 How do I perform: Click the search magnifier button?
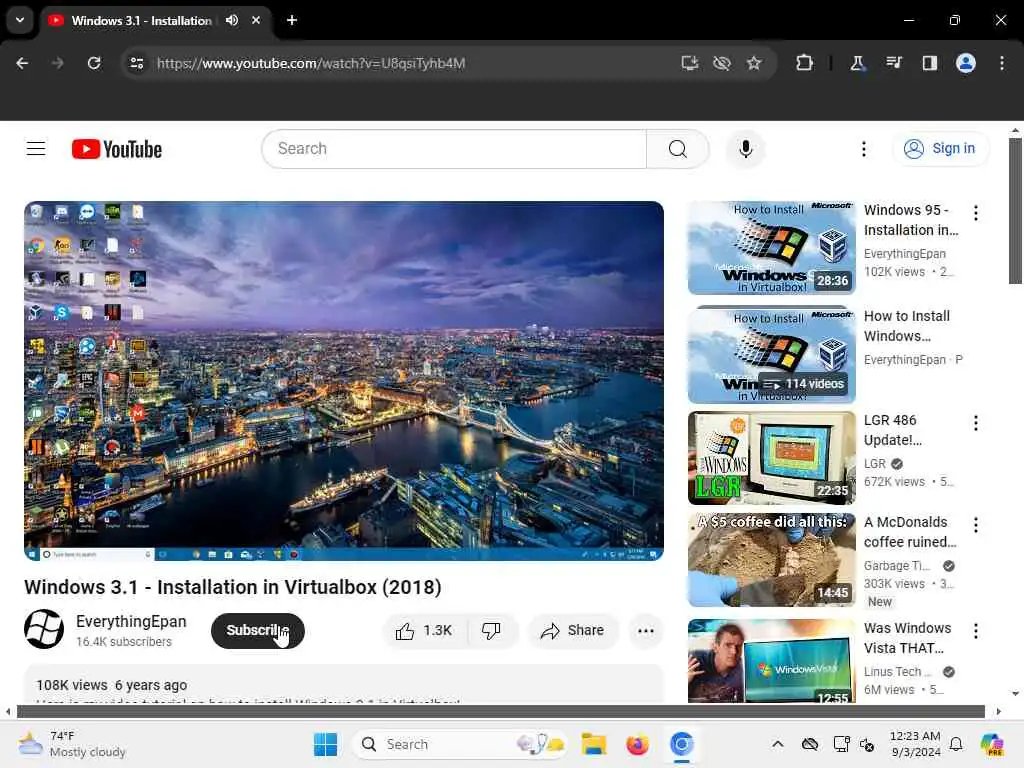pyautogui.click(x=678, y=149)
